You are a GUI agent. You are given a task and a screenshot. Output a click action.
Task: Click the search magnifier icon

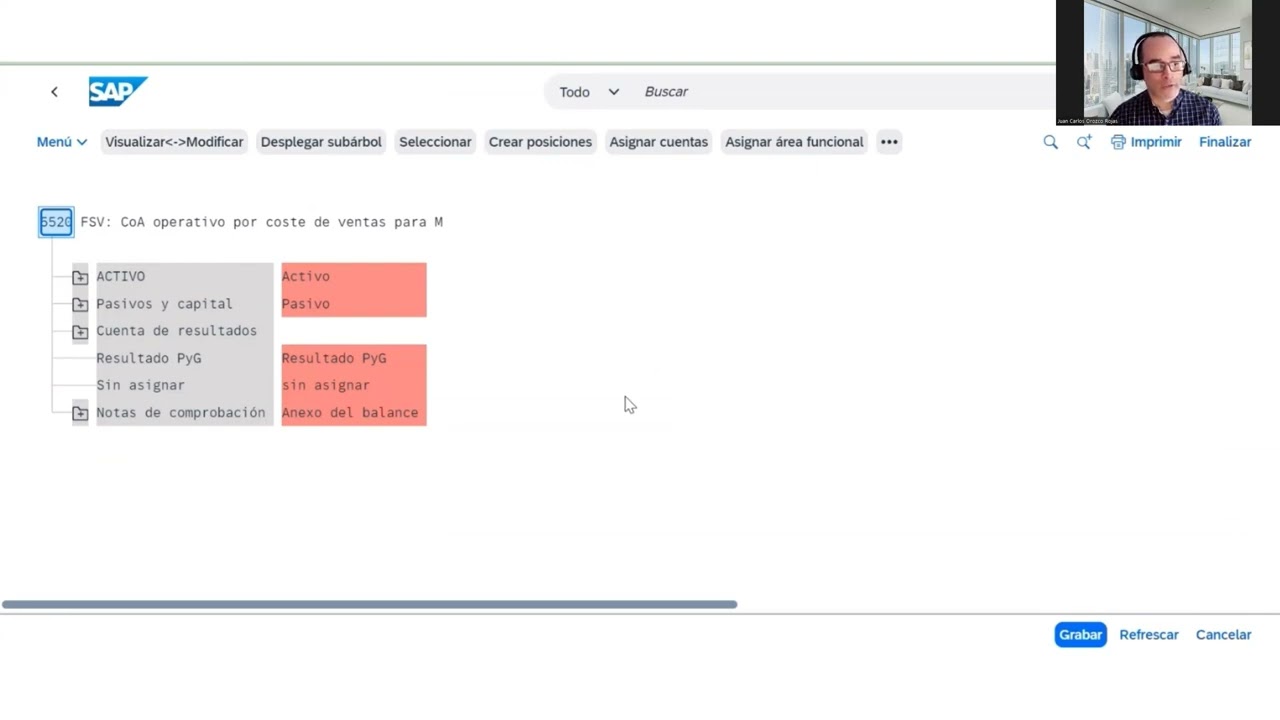tap(1050, 142)
